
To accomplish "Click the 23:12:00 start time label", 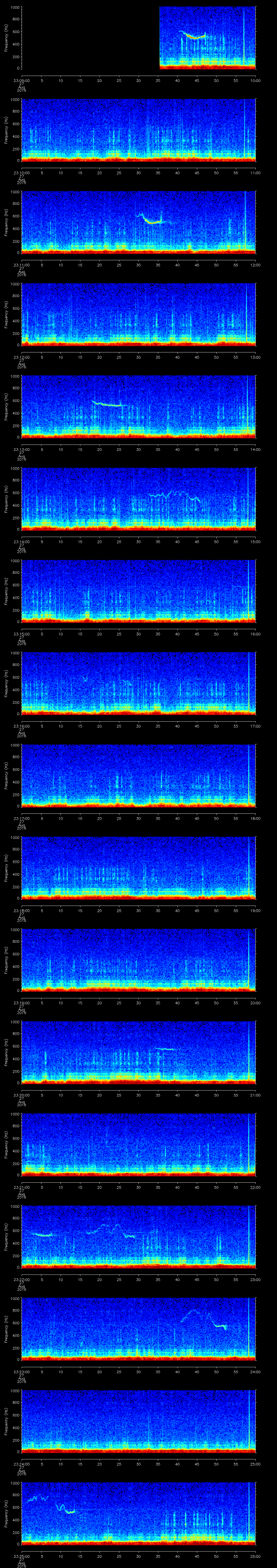I will tap(22, 357).
